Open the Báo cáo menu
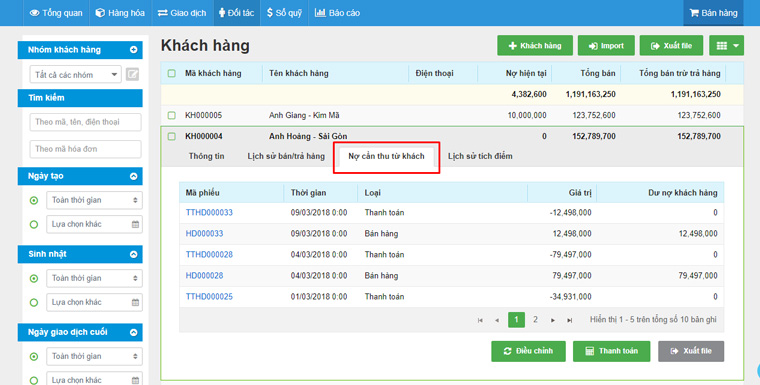 [x=337, y=13]
